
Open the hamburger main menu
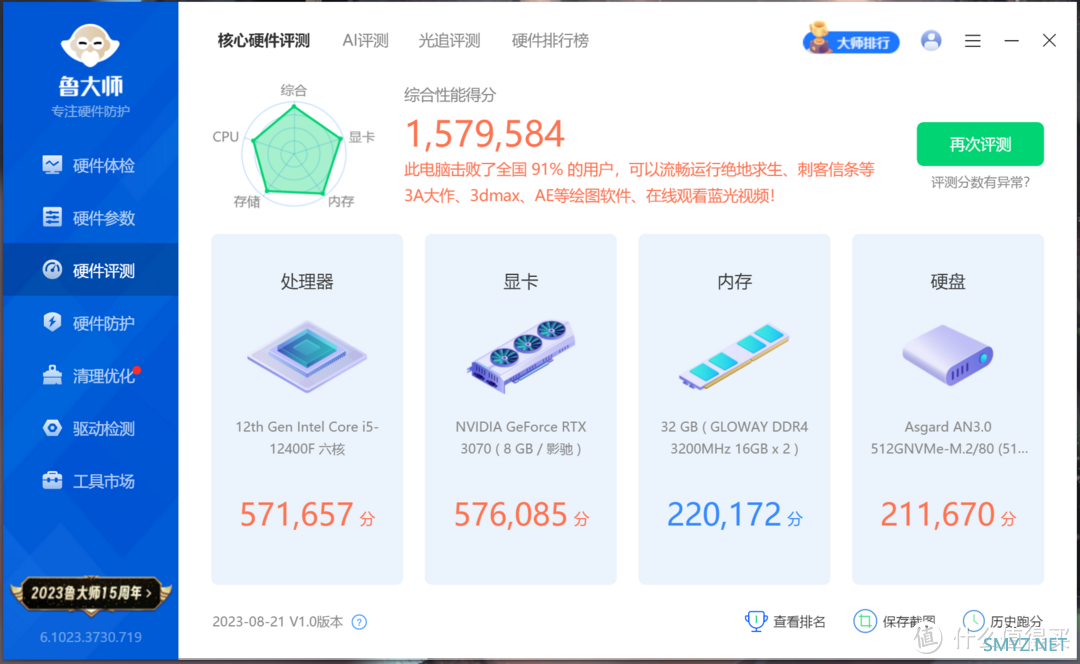point(973,41)
